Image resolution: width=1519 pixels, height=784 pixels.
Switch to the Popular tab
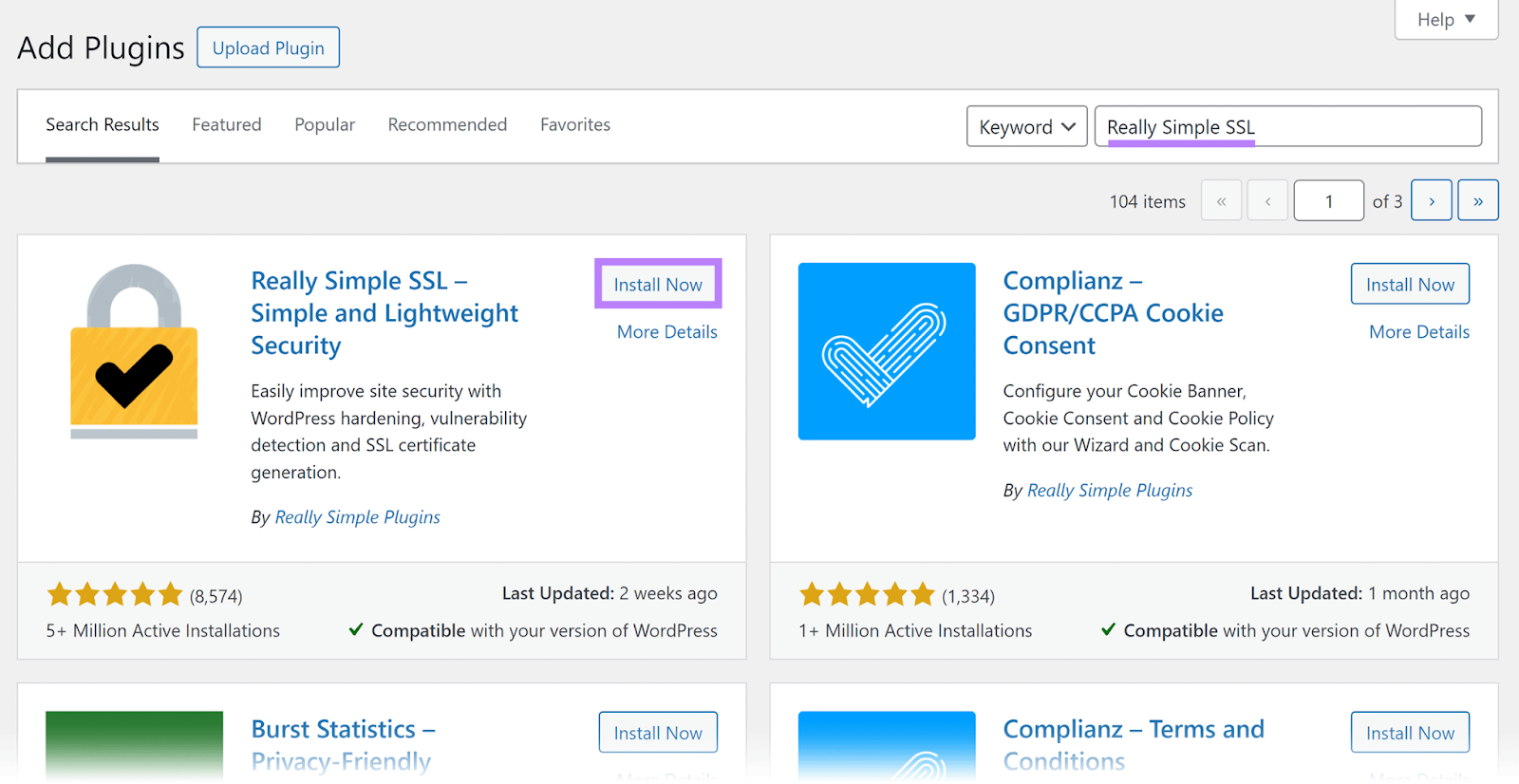click(x=325, y=124)
